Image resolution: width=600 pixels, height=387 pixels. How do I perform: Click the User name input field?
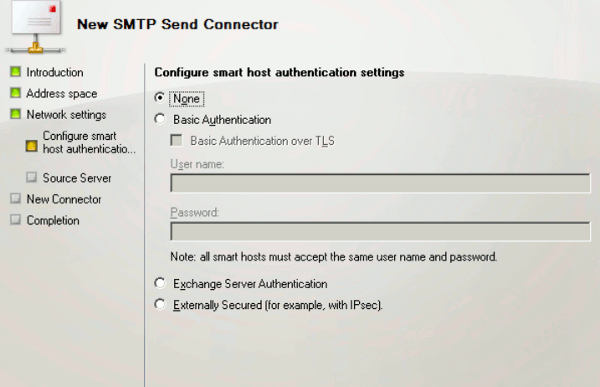point(380,183)
